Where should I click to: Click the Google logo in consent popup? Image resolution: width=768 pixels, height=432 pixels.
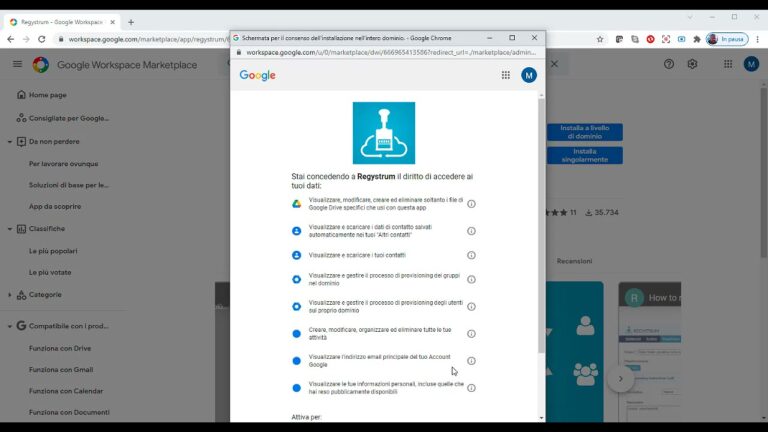pos(258,75)
